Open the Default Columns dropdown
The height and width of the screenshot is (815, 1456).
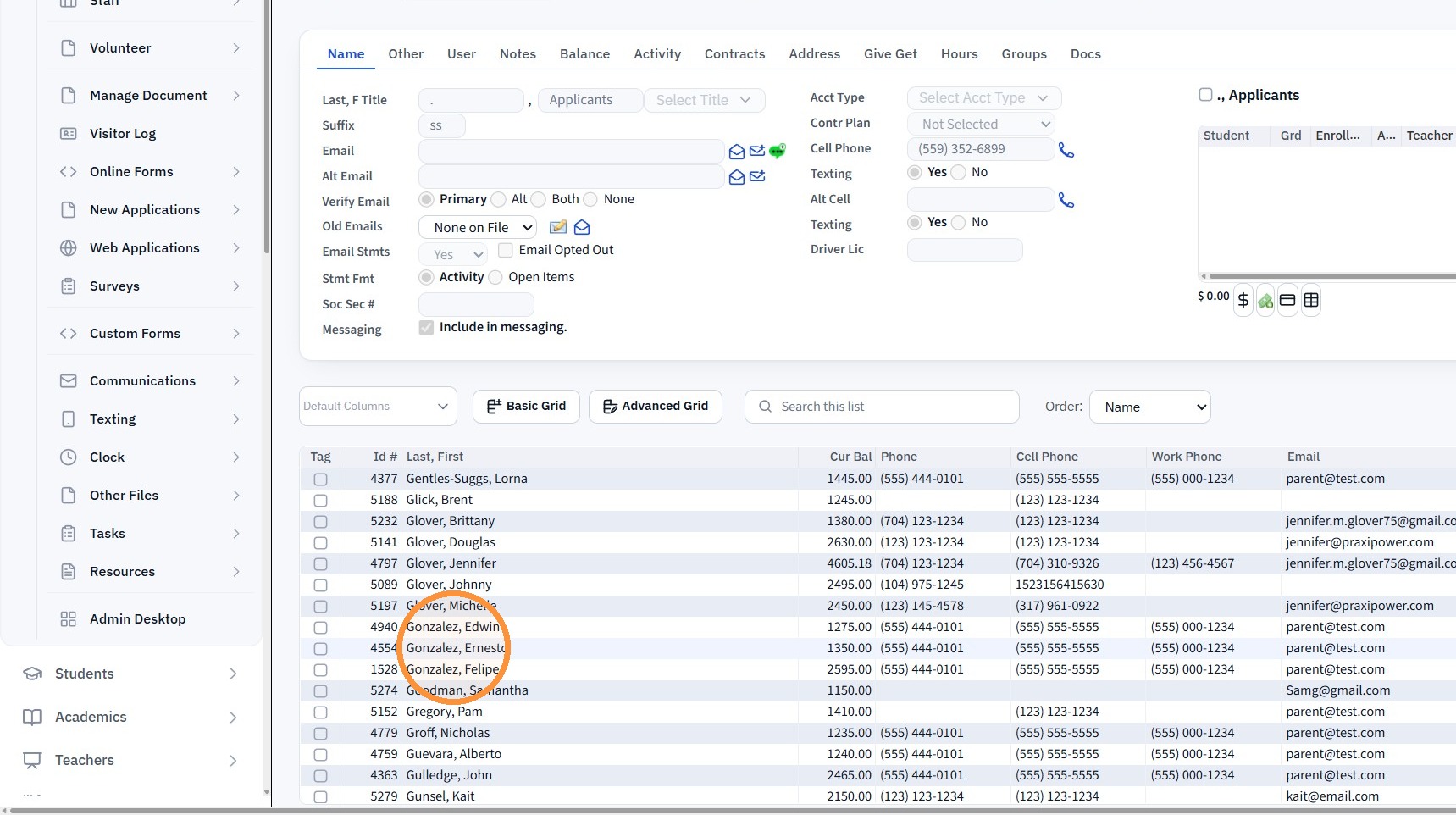[378, 407]
